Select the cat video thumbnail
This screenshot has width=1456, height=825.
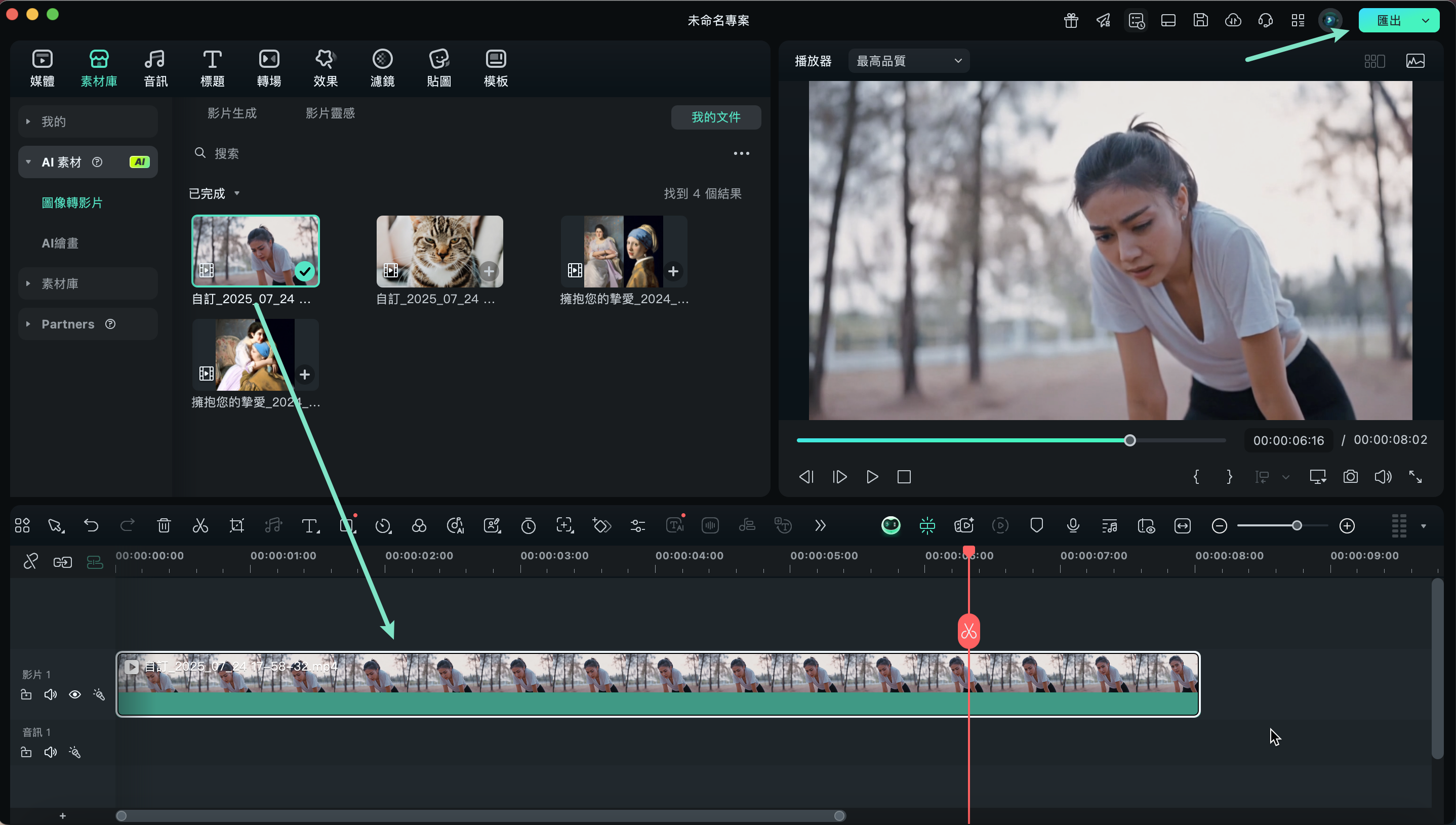pyautogui.click(x=439, y=251)
